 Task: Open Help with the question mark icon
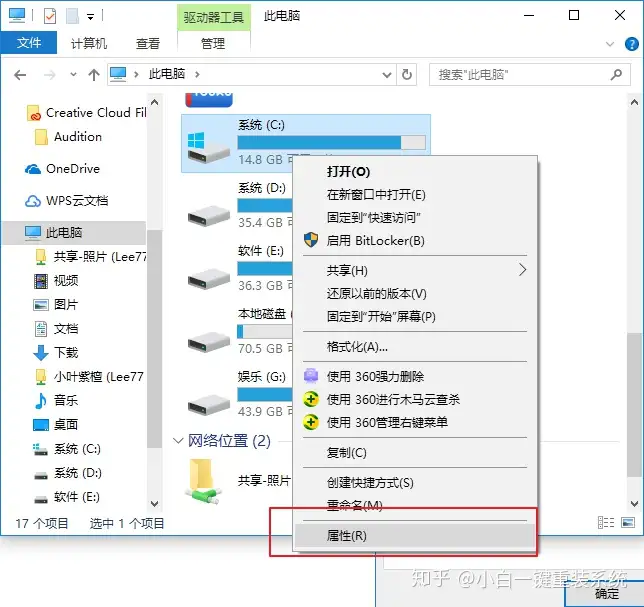[631, 44]
